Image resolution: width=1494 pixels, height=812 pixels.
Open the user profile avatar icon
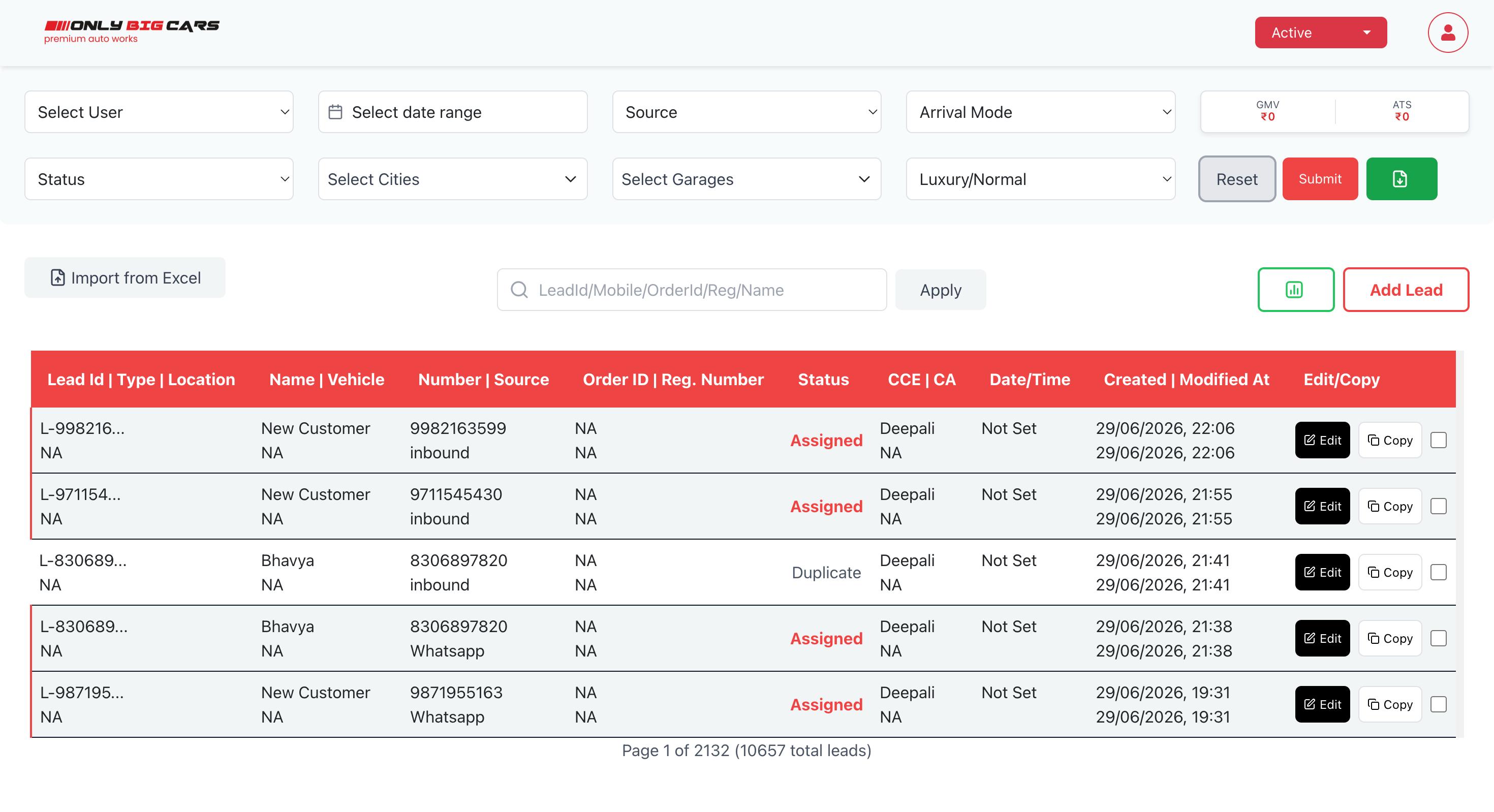(x=1448, y=33)
